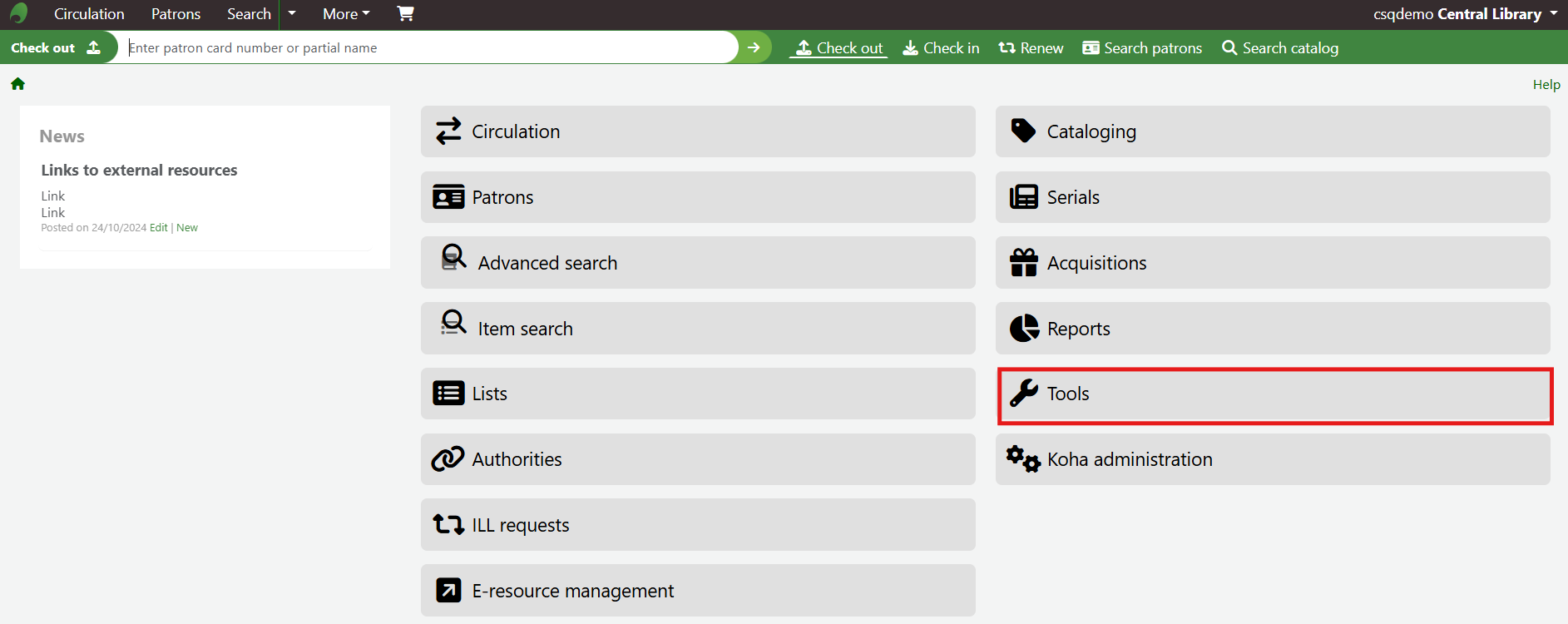Select the Renew tab

(x=1031, y=47)
